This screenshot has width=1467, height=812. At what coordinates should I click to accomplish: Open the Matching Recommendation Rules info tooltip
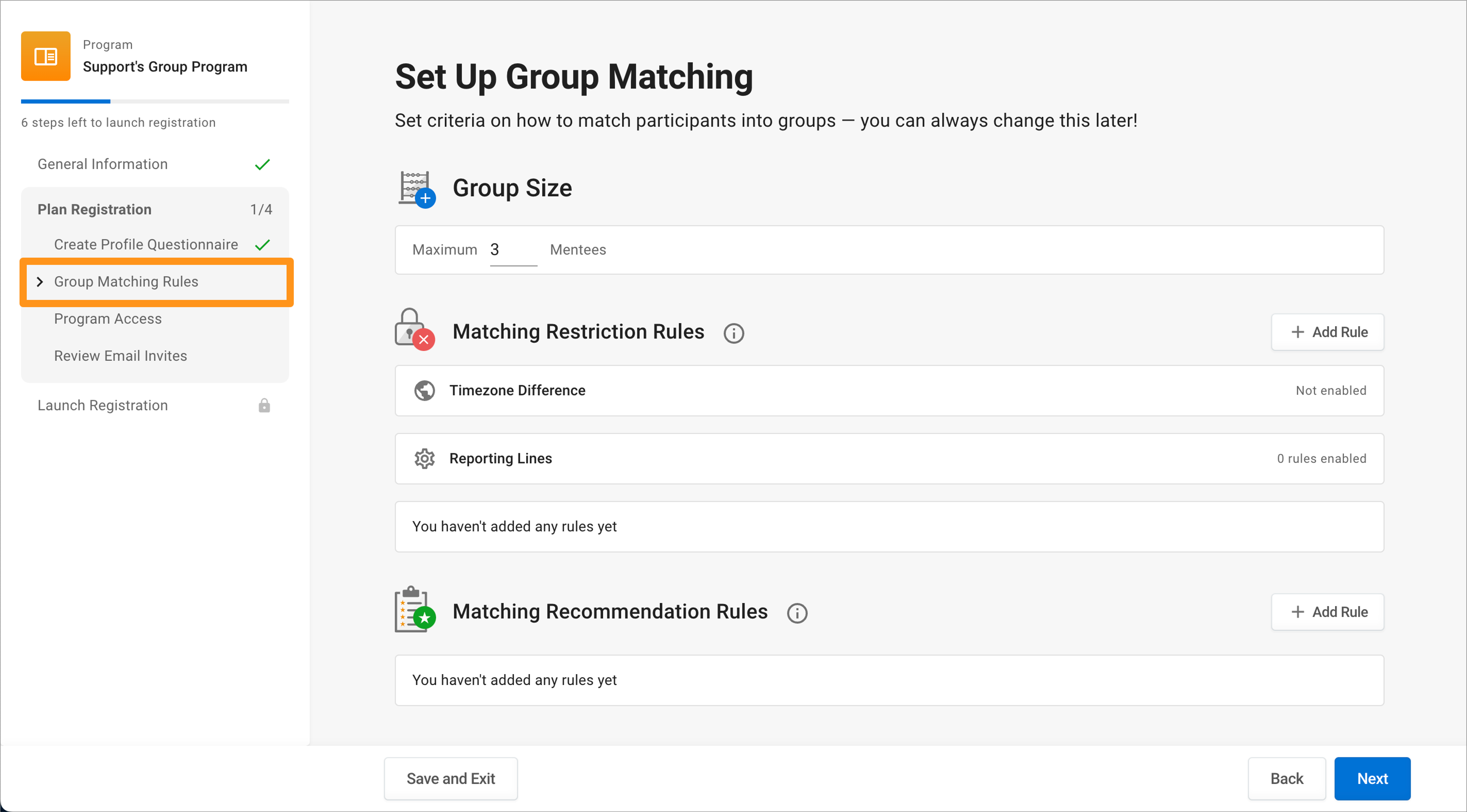pyautogui.click(x=797, y=613)
